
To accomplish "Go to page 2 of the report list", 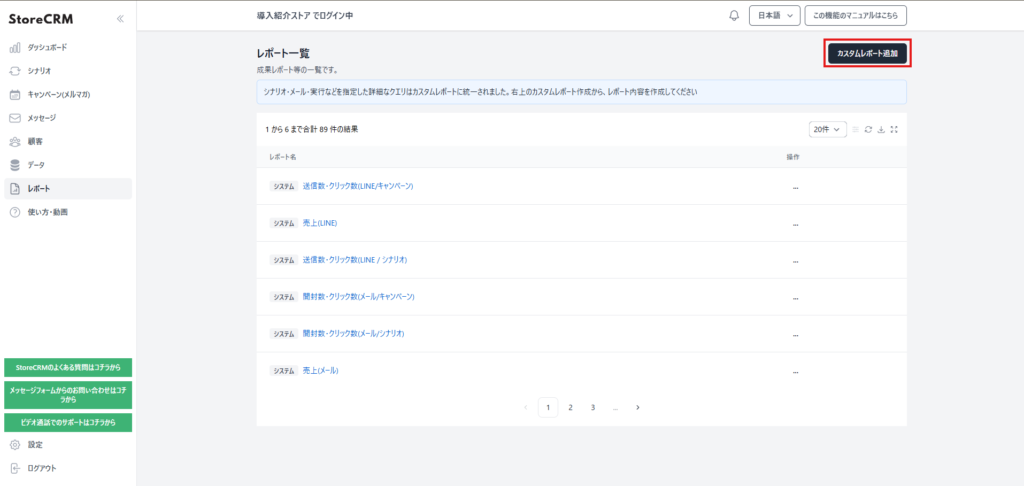I will [570, 407].
